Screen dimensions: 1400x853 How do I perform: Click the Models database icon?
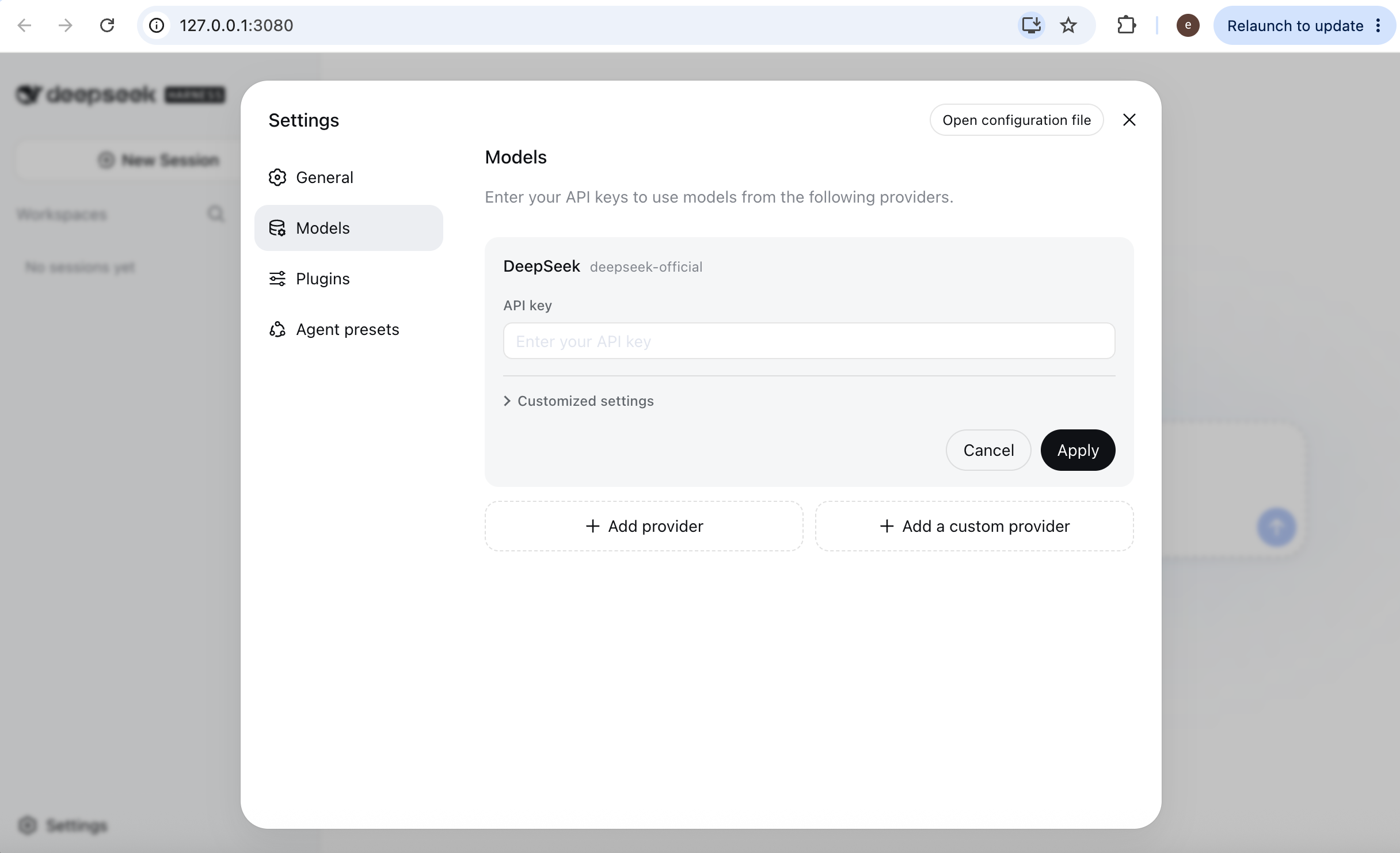click(x=277, y=228)
